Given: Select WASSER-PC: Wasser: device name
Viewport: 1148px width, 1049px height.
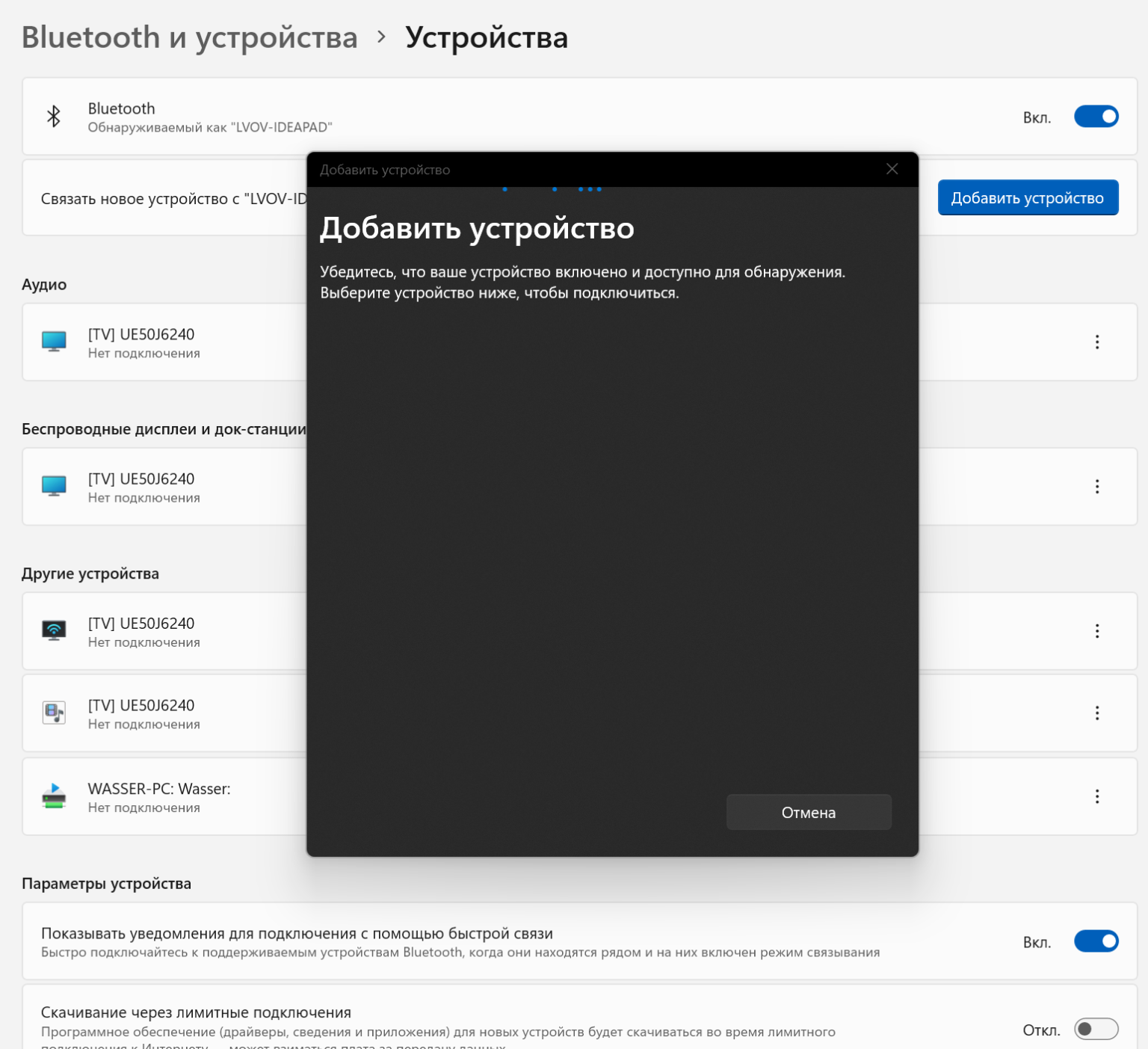Looking at the screenshot, I should (159, 789).
